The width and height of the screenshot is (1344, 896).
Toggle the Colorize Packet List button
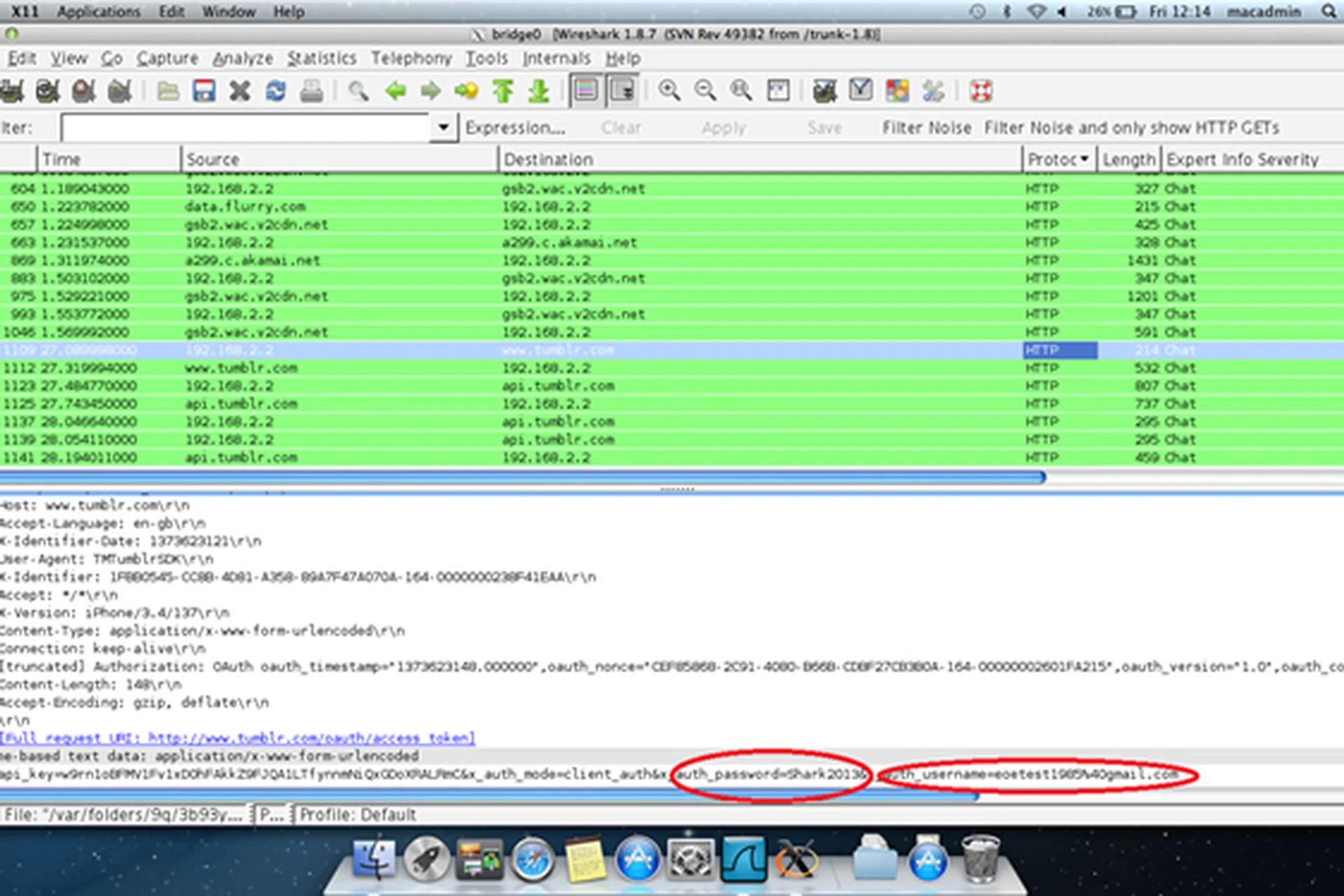coord(586,91)
